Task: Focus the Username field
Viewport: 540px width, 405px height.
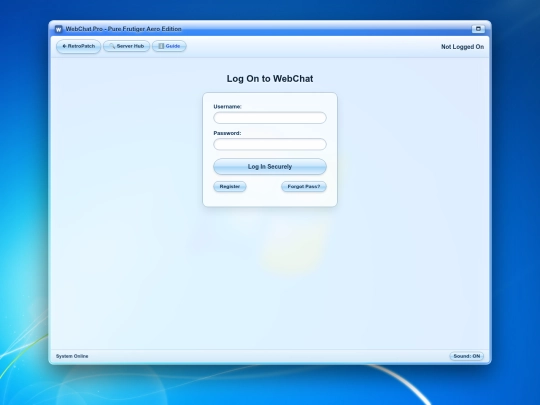Action: tap(270, 118)
